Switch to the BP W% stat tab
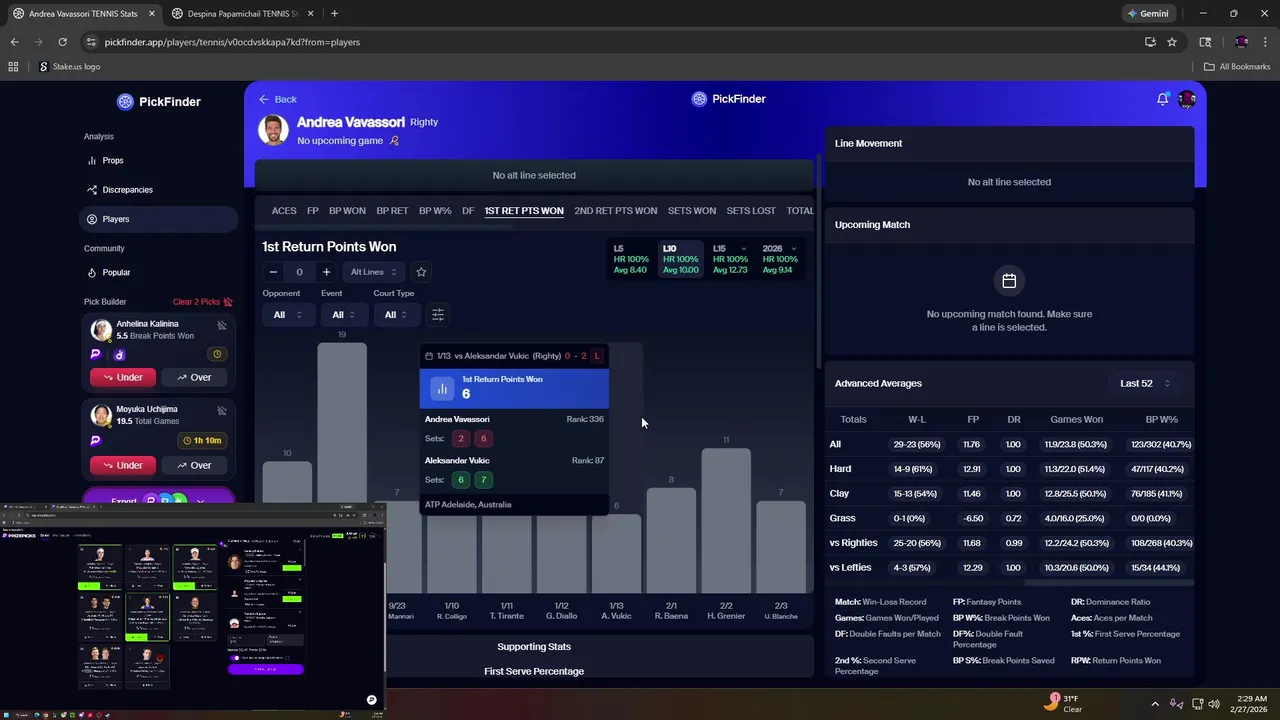 click(435, 211)
